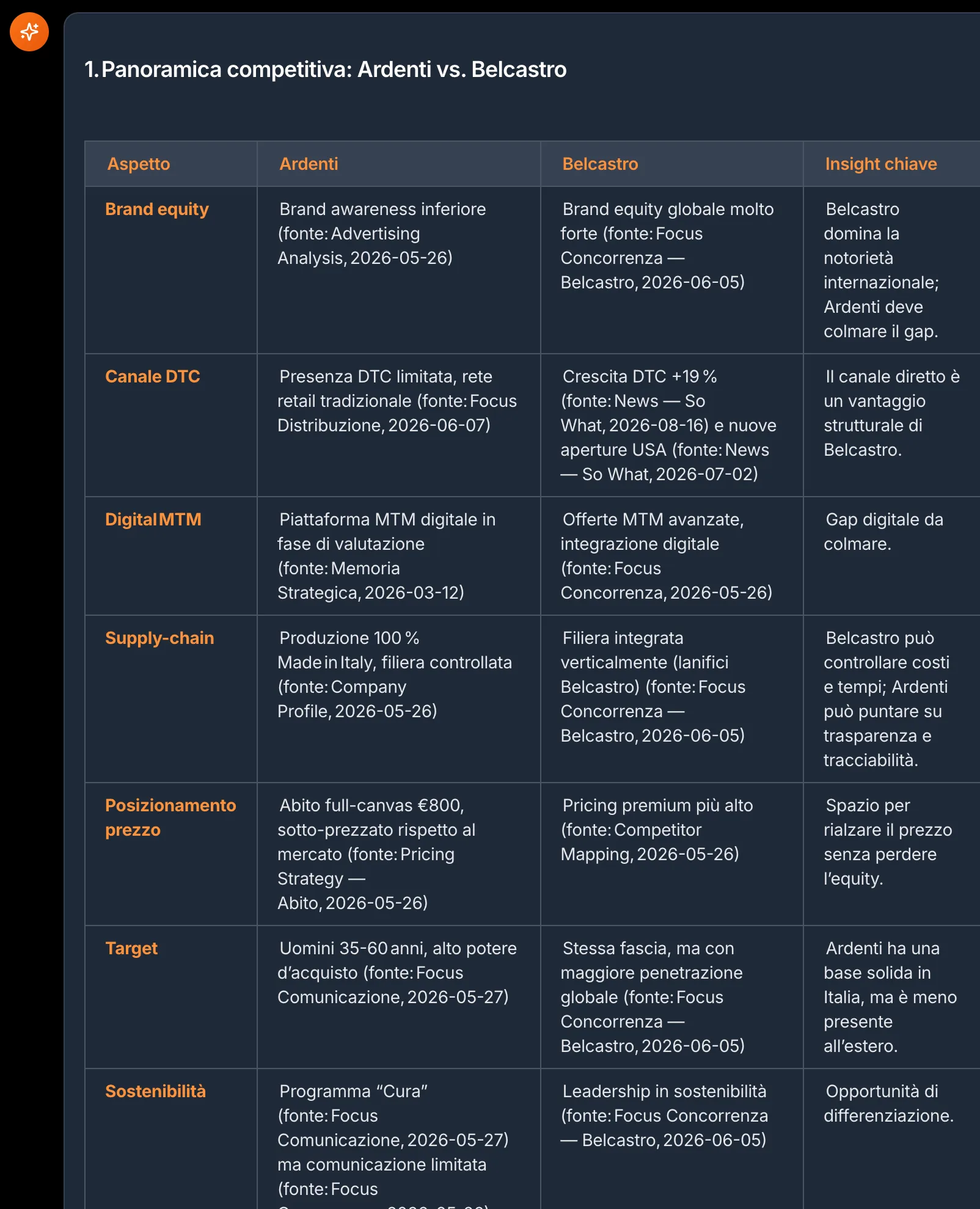This screenshot has height=1209, width=980.
Task: Click the "Target" row label
Action: 131,948
